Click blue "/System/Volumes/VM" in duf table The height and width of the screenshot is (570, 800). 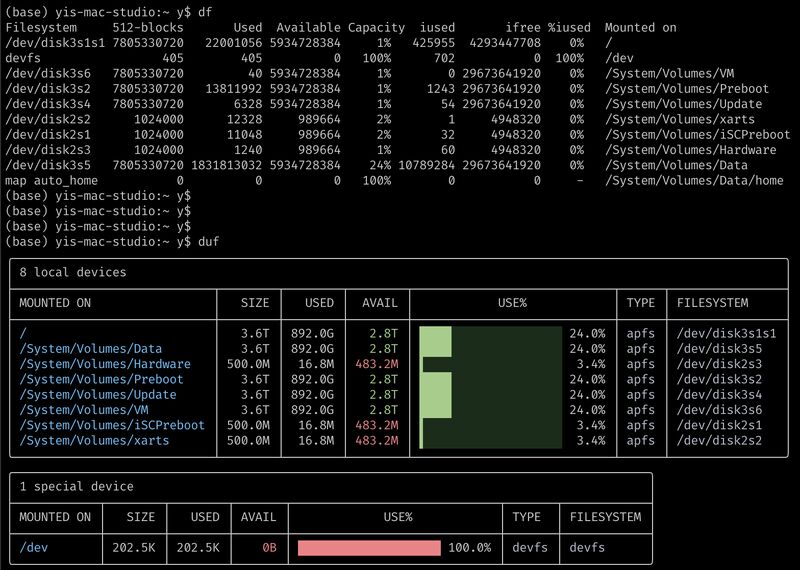84,410
